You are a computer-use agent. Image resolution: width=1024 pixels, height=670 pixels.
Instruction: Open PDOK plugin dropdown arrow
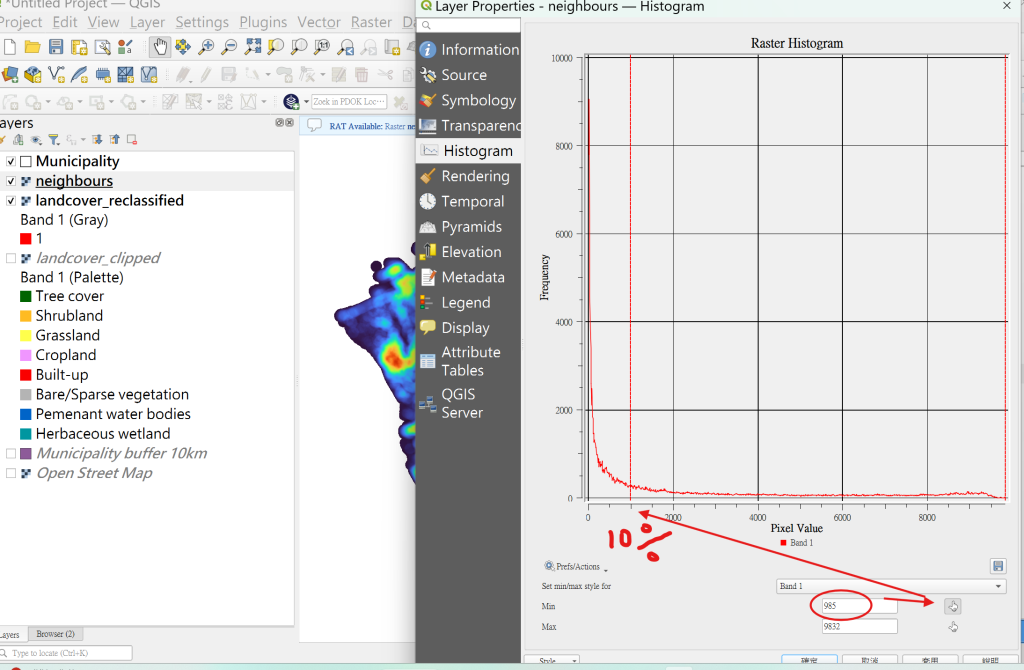pyautogui.click(x=306, y=102)
